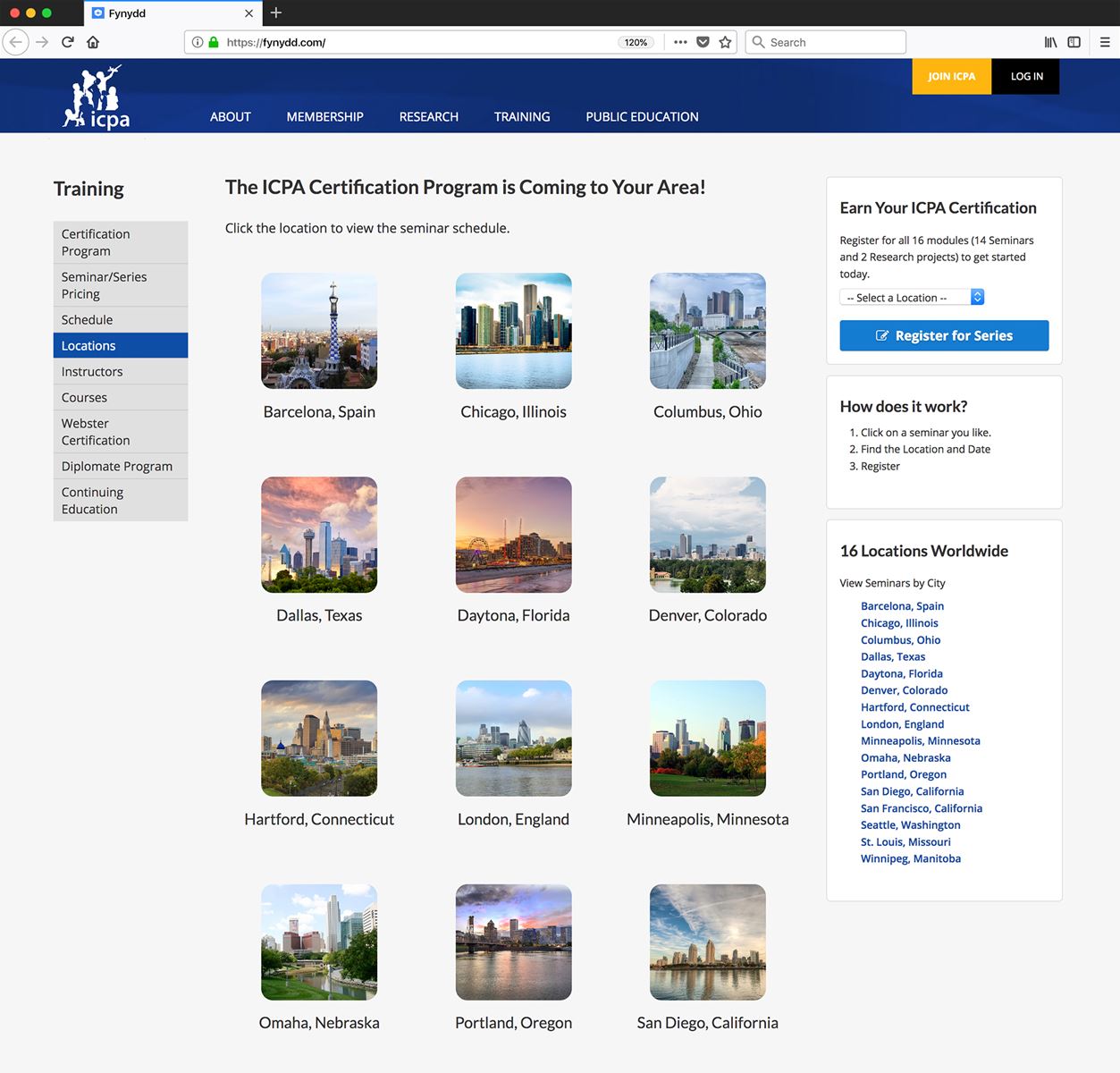
Task: Click the ICPA logo in header
Action: pyautogui.click(x=97, y=97)
